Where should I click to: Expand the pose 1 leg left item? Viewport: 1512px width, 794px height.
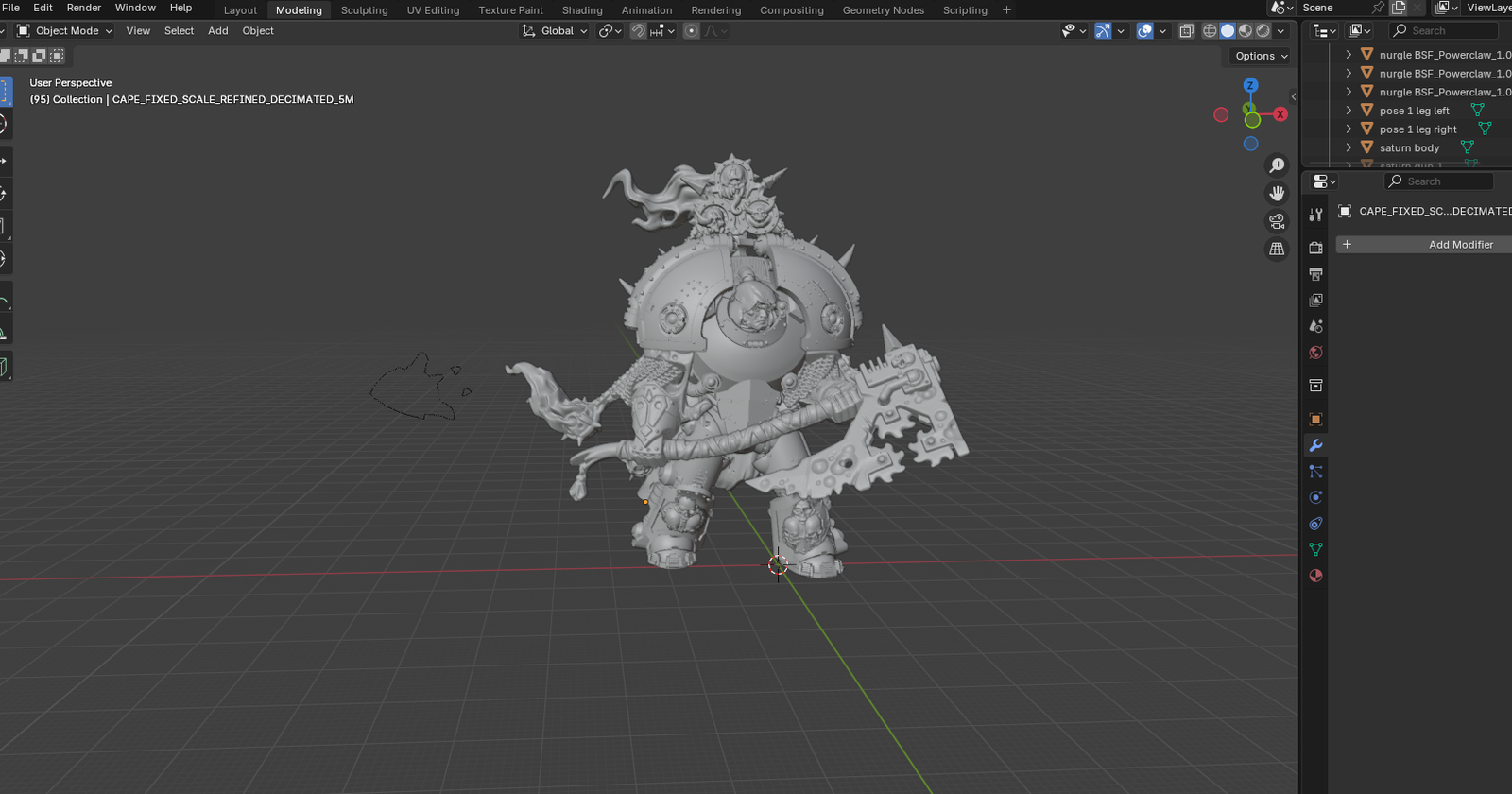1349,111
